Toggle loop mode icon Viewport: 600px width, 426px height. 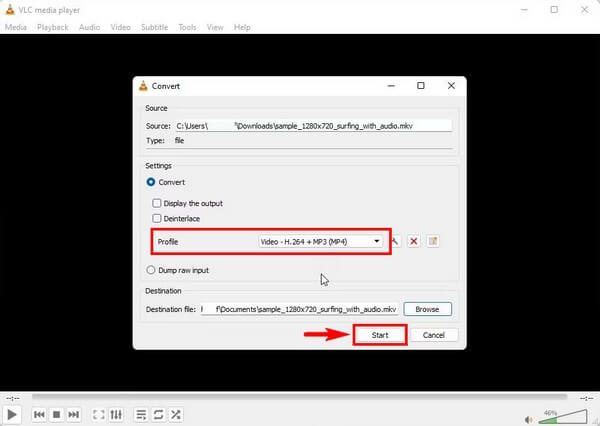tap(158, 415)
